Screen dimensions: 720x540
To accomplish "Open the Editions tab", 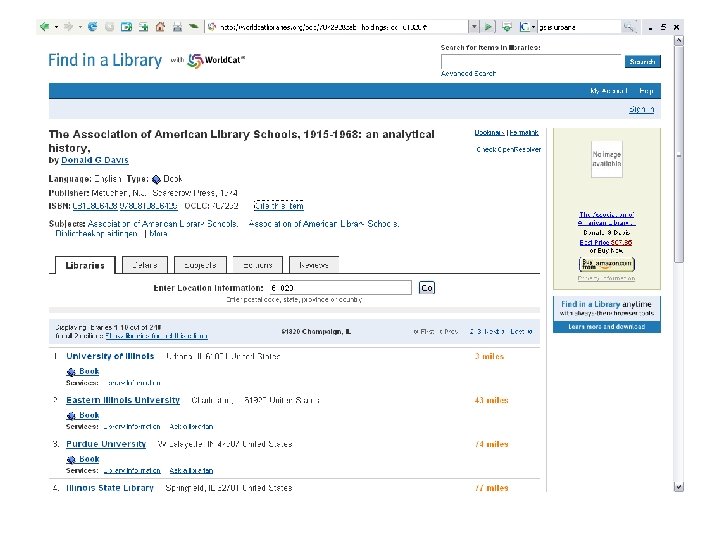I will coord(258,265).
